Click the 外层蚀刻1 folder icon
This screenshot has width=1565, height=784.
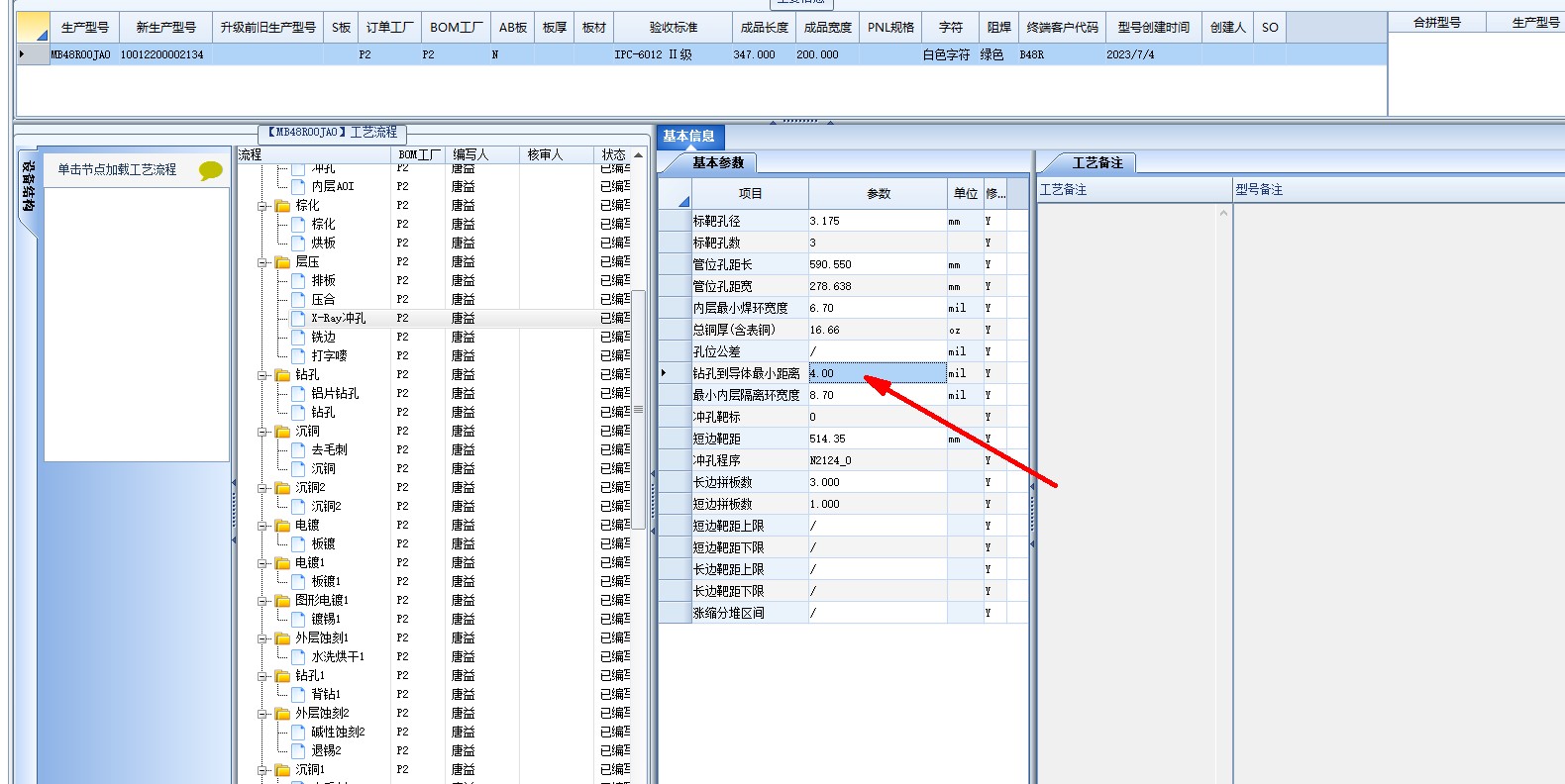click(x=282, y=638)
